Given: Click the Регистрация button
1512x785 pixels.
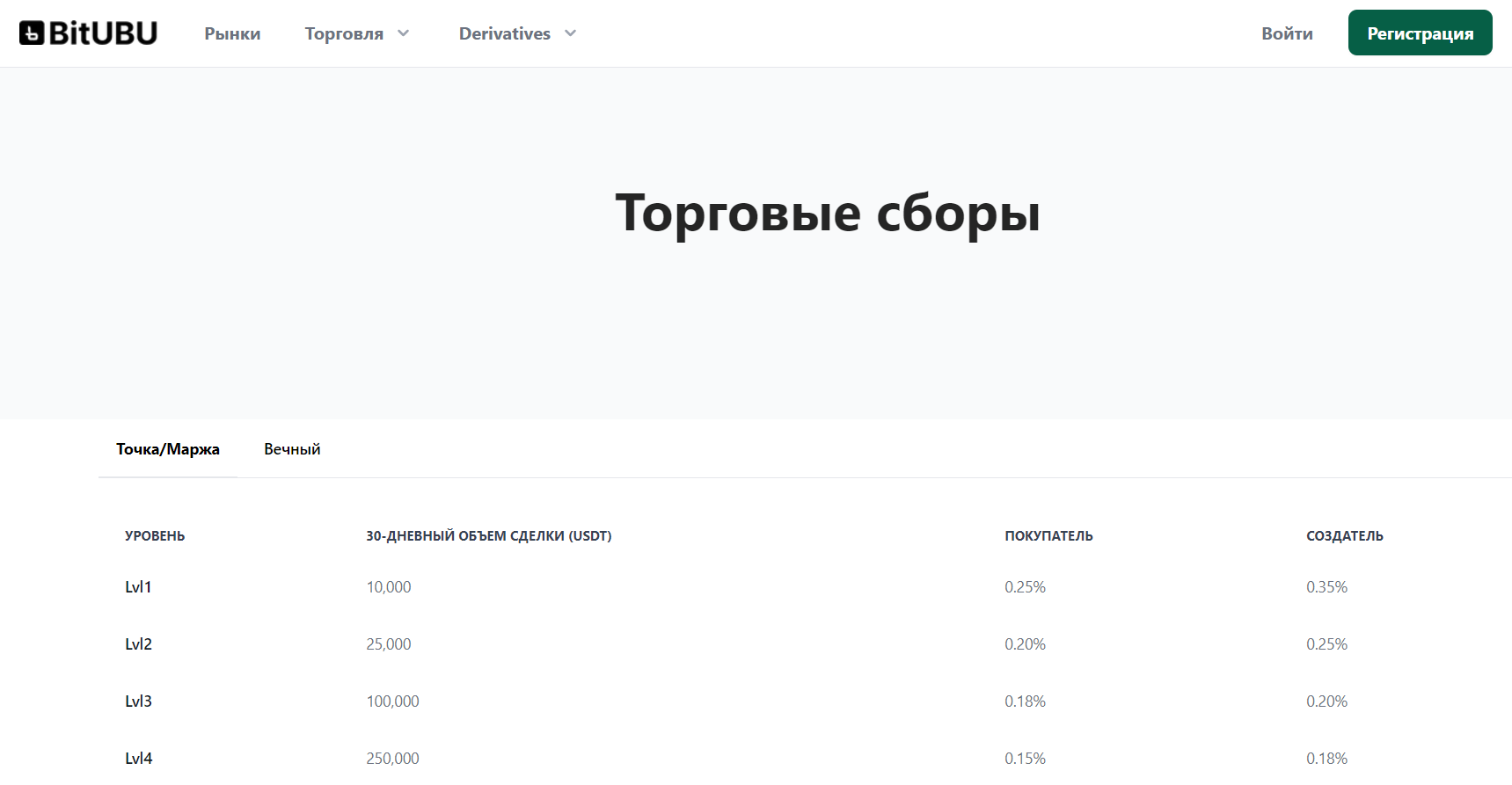Looking at the screenshot, I should [1420, 33].
